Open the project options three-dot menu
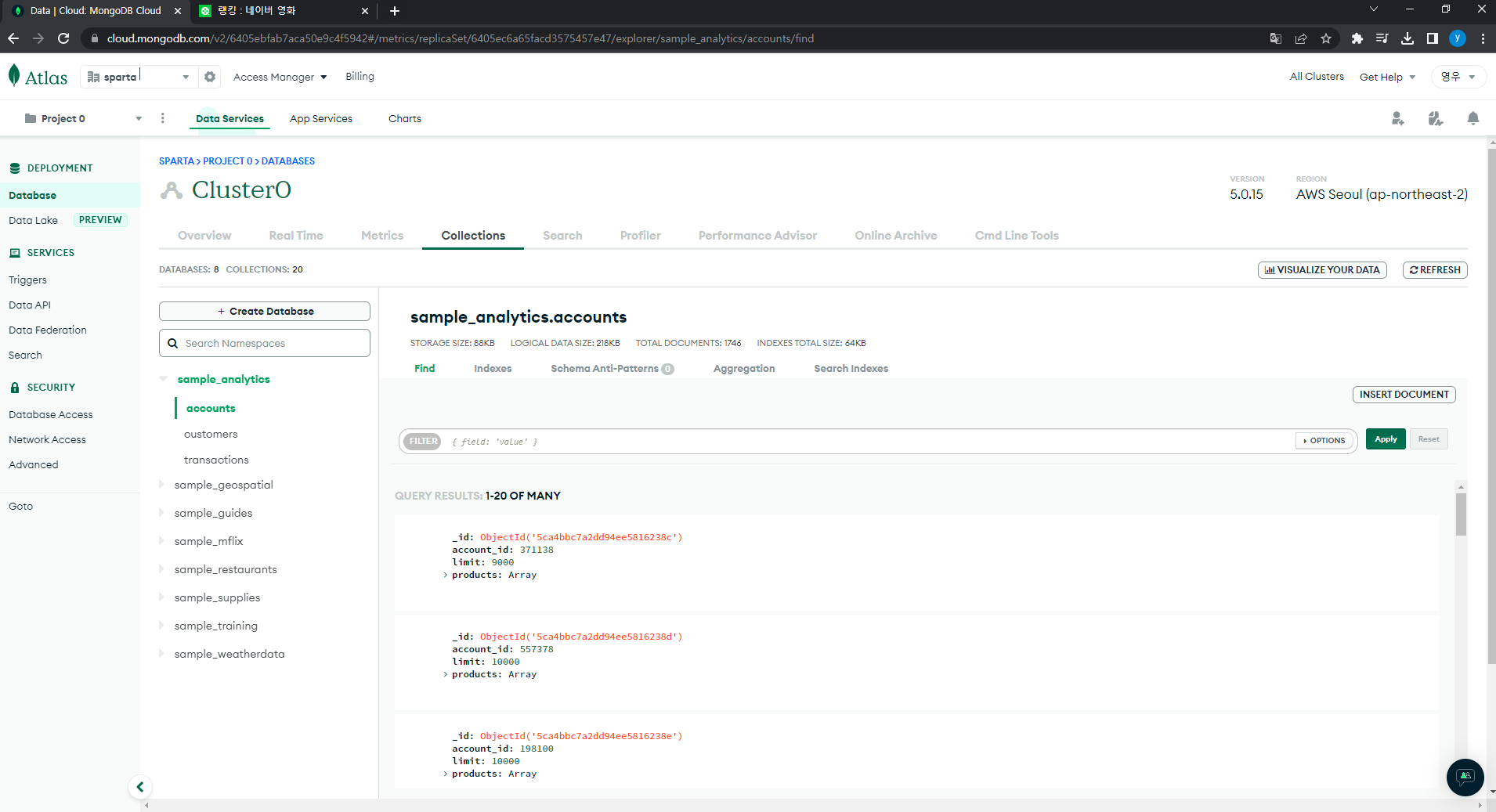This screenshot has height=812, width=1496. pyautogui.click(x=163, y=118)
